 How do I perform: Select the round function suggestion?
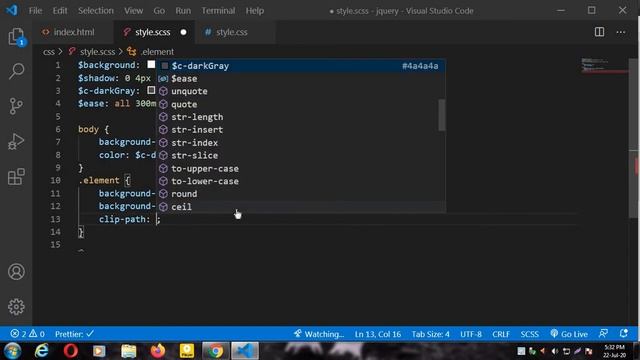click(x=301, y=194)
